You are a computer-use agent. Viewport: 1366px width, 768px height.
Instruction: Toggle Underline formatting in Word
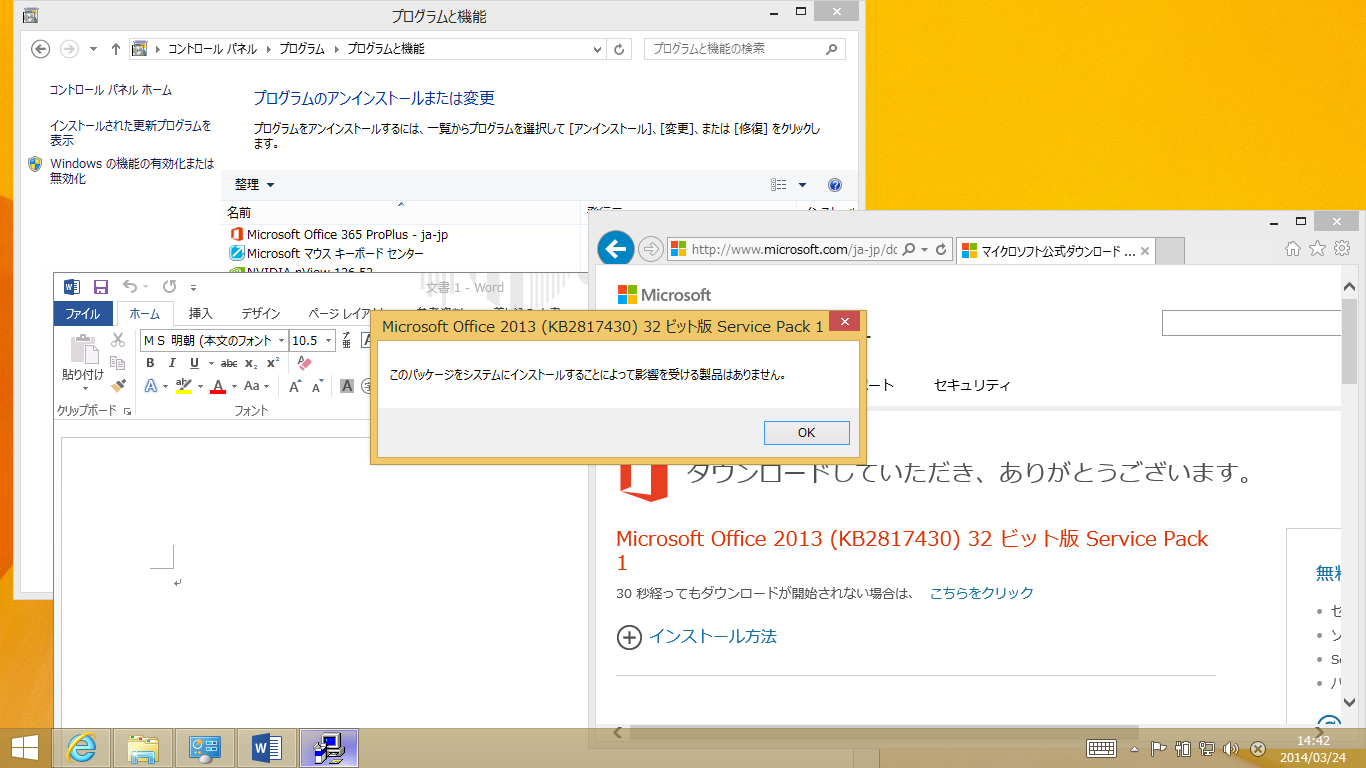194,363
